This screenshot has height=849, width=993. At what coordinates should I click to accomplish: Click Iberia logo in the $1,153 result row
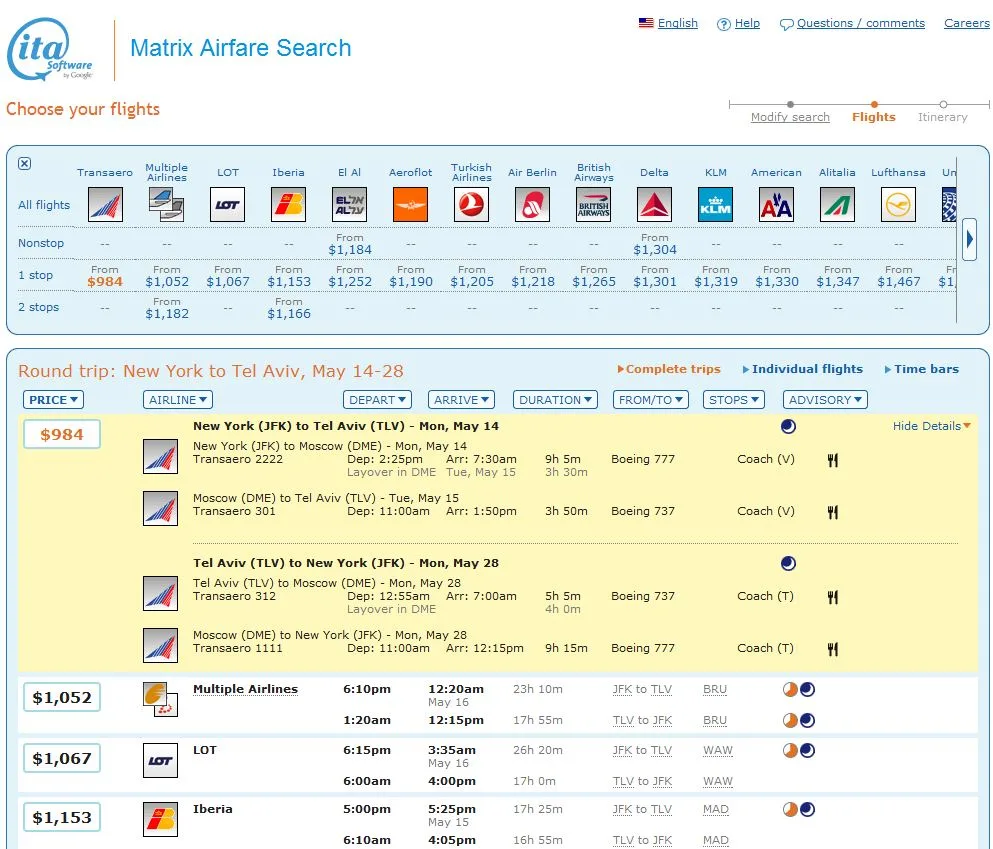click(160, 819)
